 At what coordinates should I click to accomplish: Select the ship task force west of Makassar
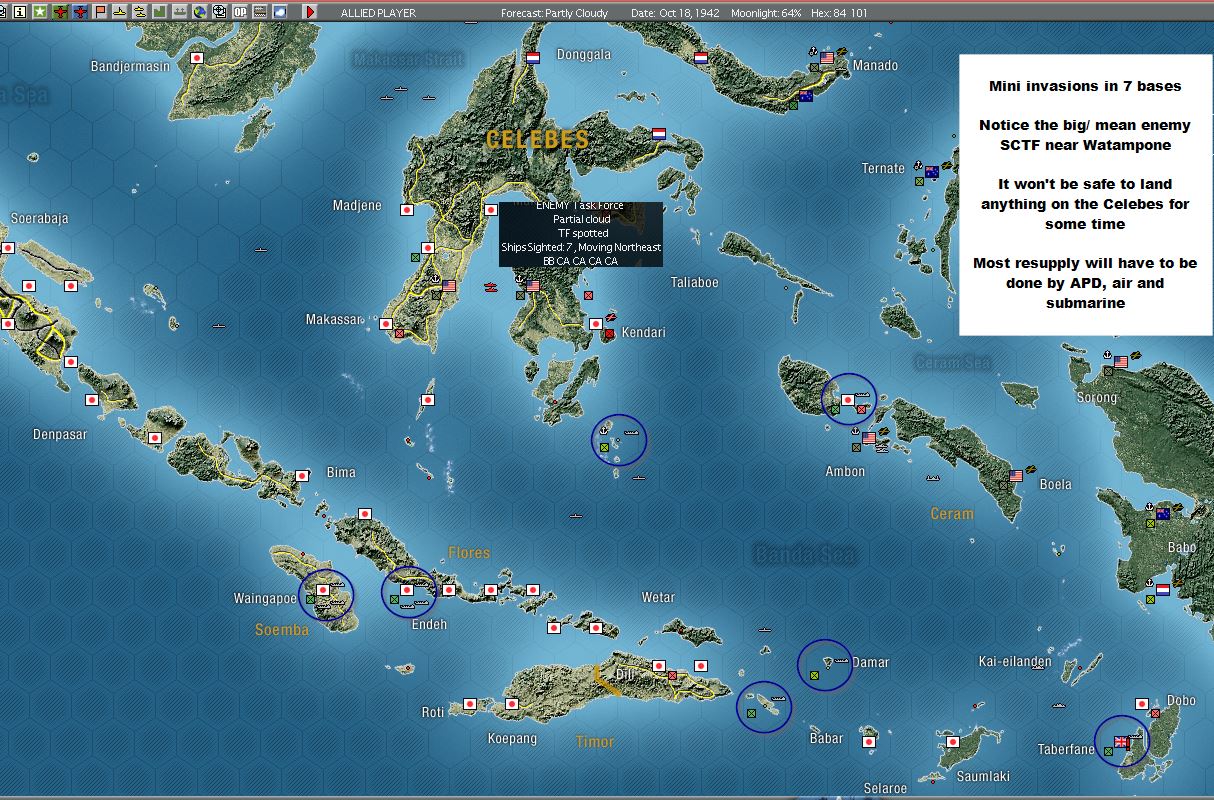pos(219,325)
